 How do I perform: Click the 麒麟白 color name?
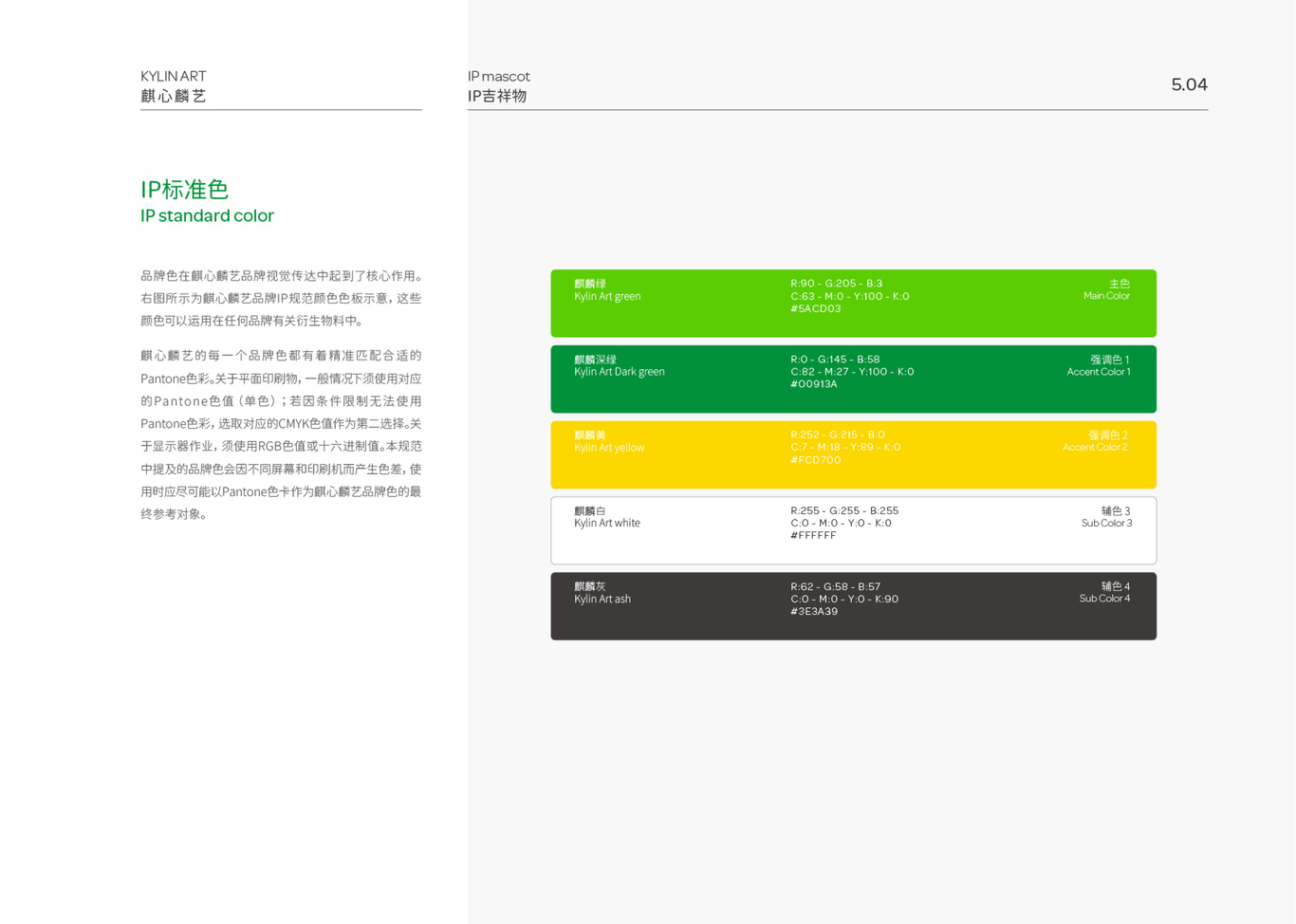590,510
